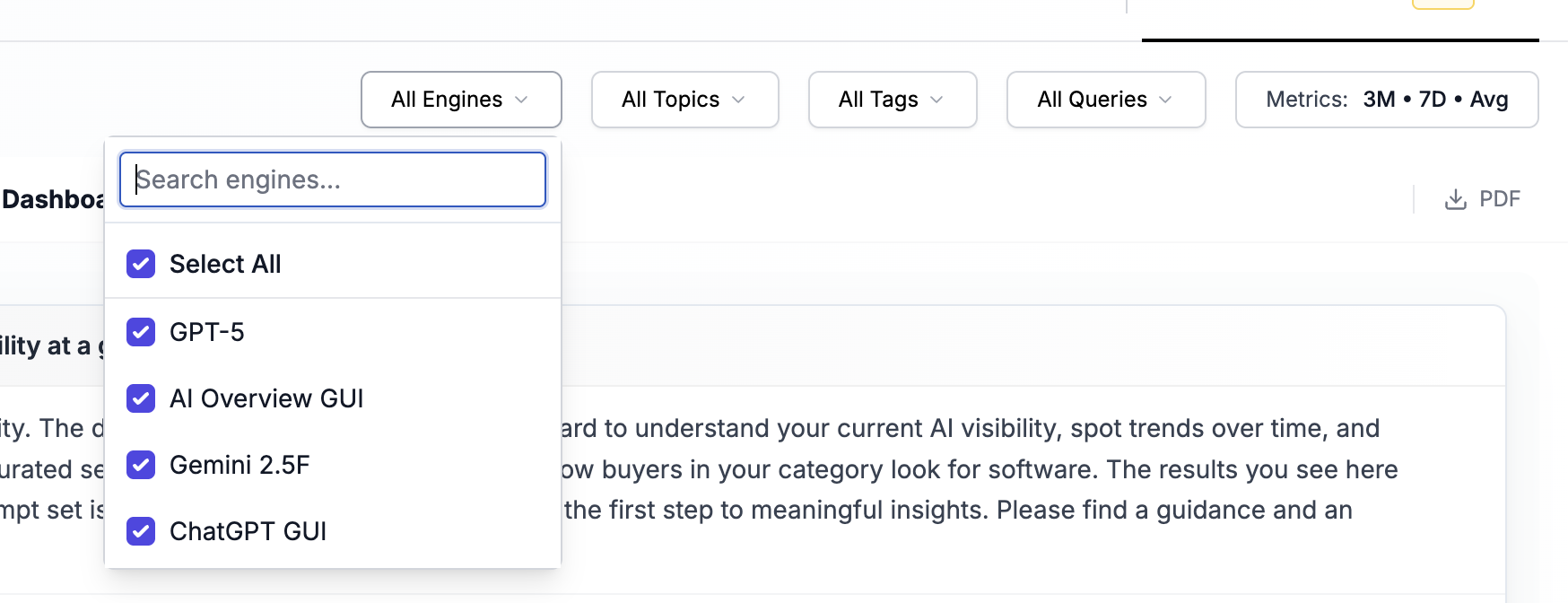1568x603 pixels.
Task: Click the All Engines chevron arrow
Action: point(521,100)
